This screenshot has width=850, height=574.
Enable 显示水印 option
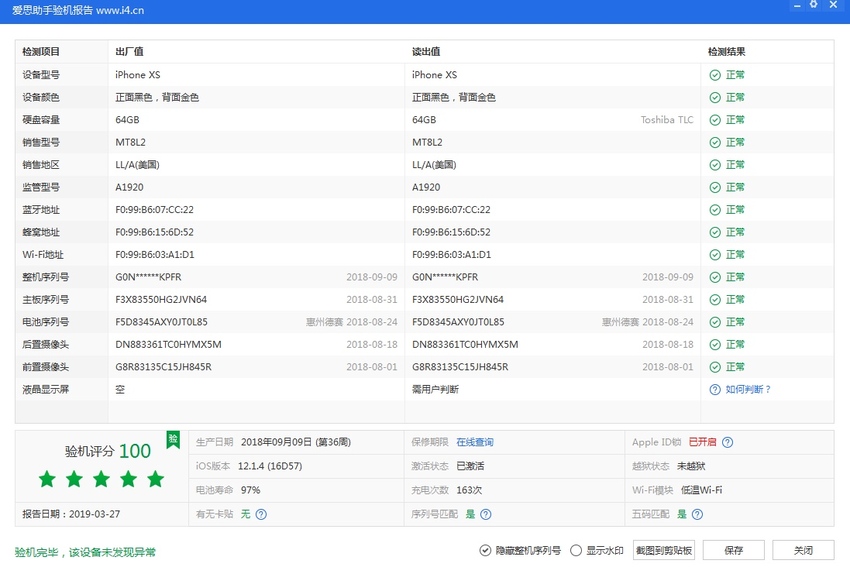[x=597, y=551]
